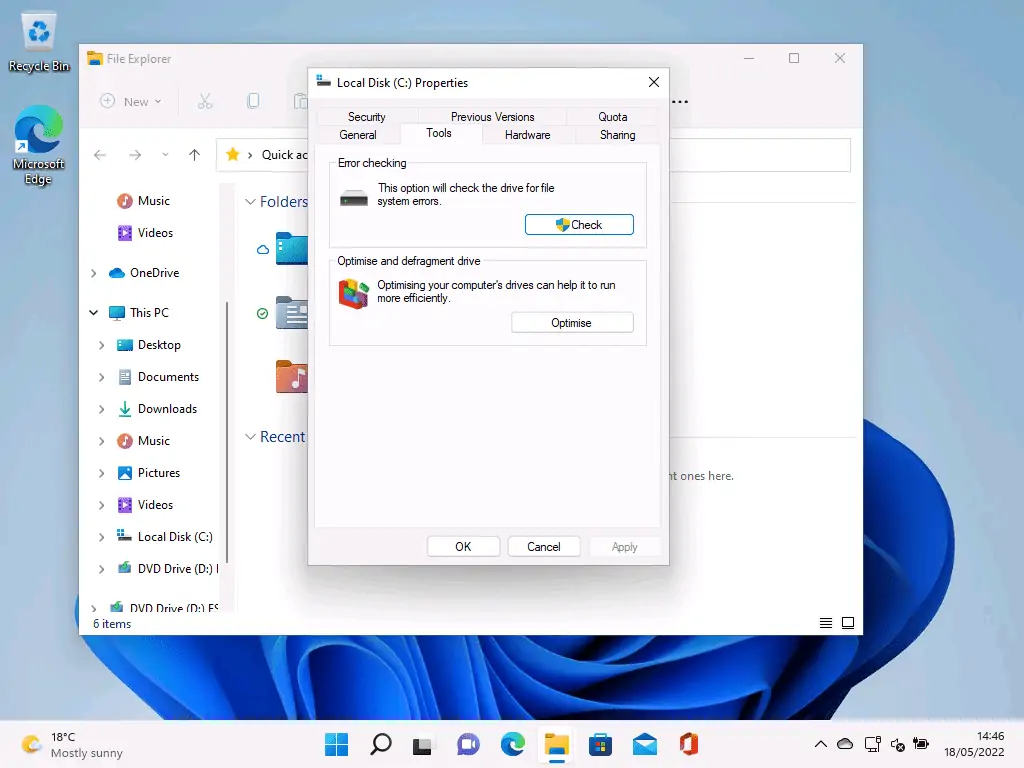The height and width of the screenshot is (768, 1024).
Task: Click the Search icon on the taskbar
Action: [380, 744]
